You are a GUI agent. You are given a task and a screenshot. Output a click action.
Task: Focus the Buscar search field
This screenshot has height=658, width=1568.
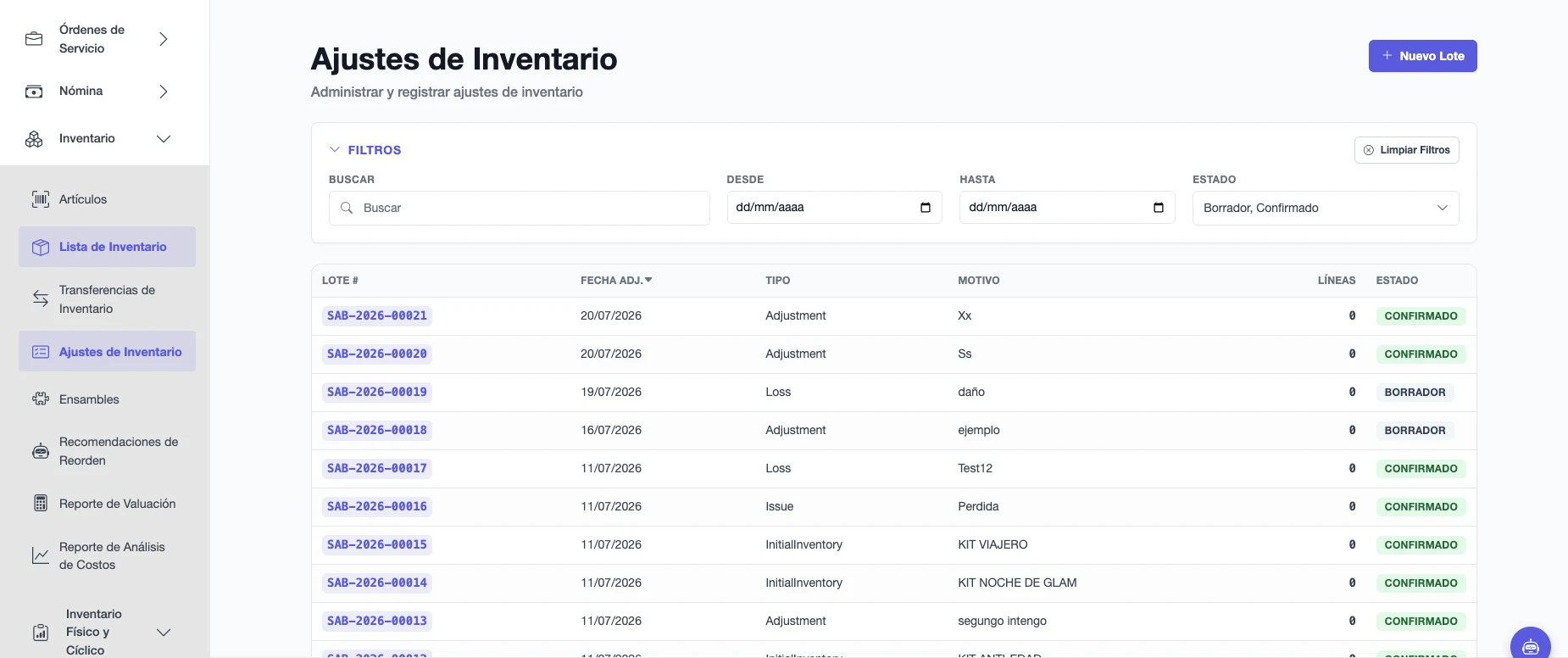[x=519, y=208]
